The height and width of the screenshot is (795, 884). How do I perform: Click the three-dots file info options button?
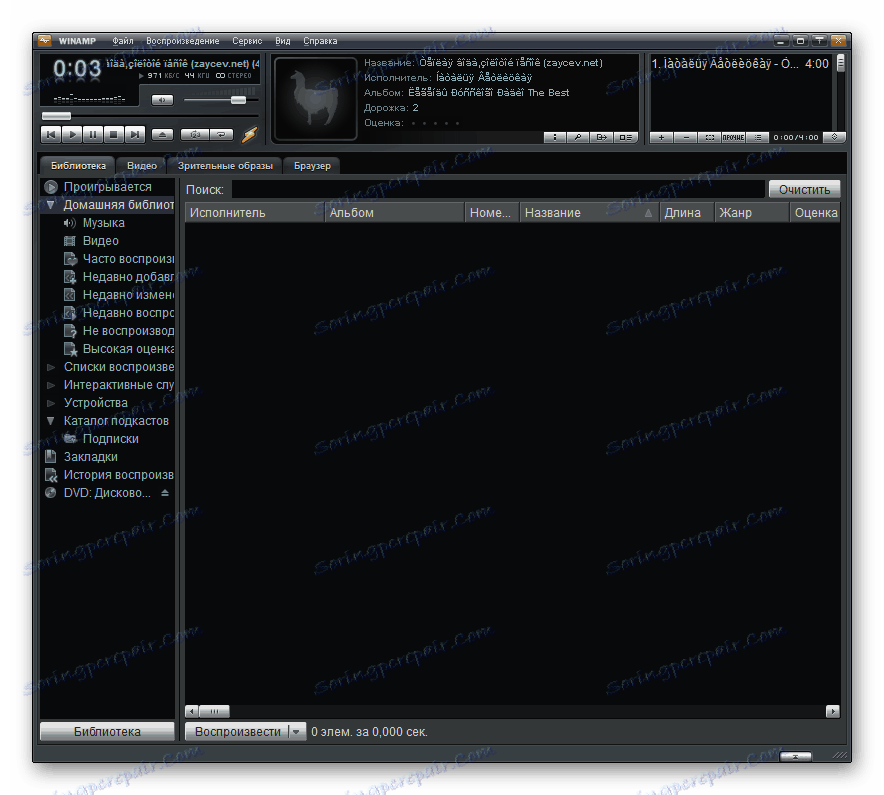[555, 137]
